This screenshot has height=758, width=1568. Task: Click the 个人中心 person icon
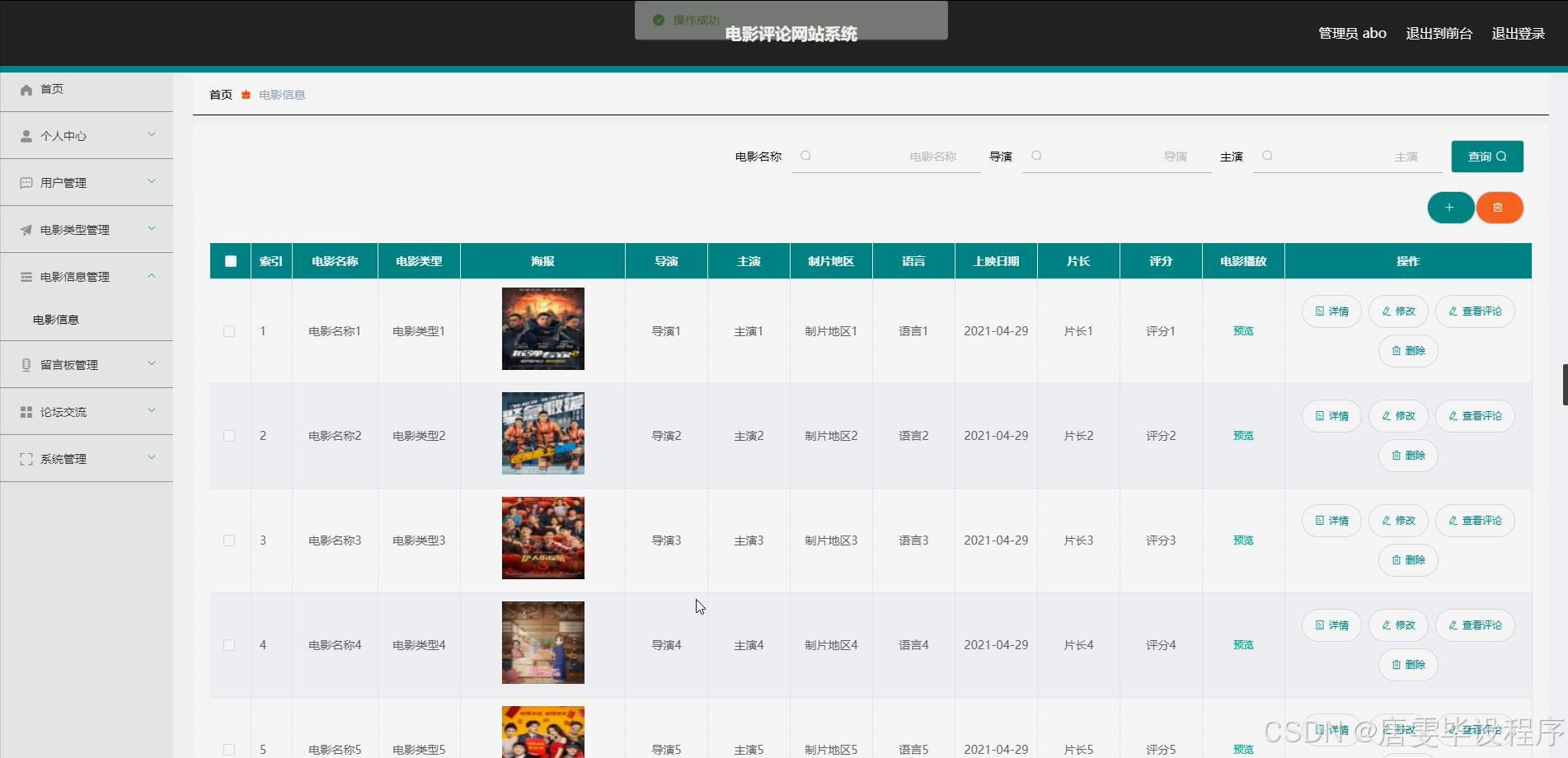[26, 136]
